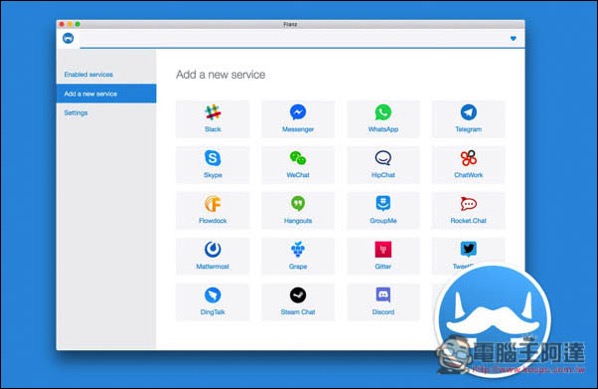The height and width of the screenshot is (389, 598).
Task: Add the TweetDeck Twitter bird service
Action: click(468, 255)
